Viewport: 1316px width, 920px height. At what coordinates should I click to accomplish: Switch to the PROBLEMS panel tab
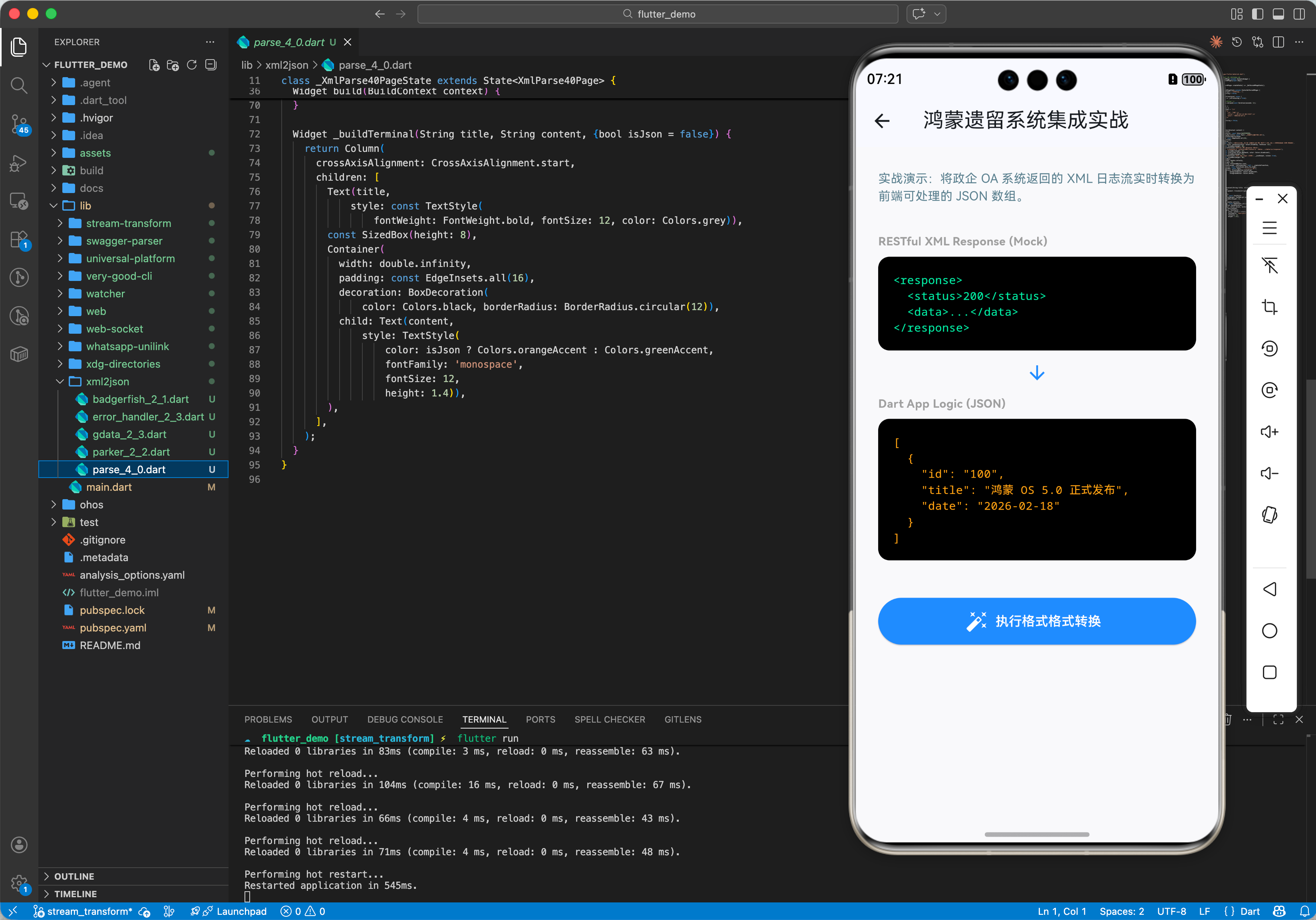pyautogui.click(x=268, y=719)
